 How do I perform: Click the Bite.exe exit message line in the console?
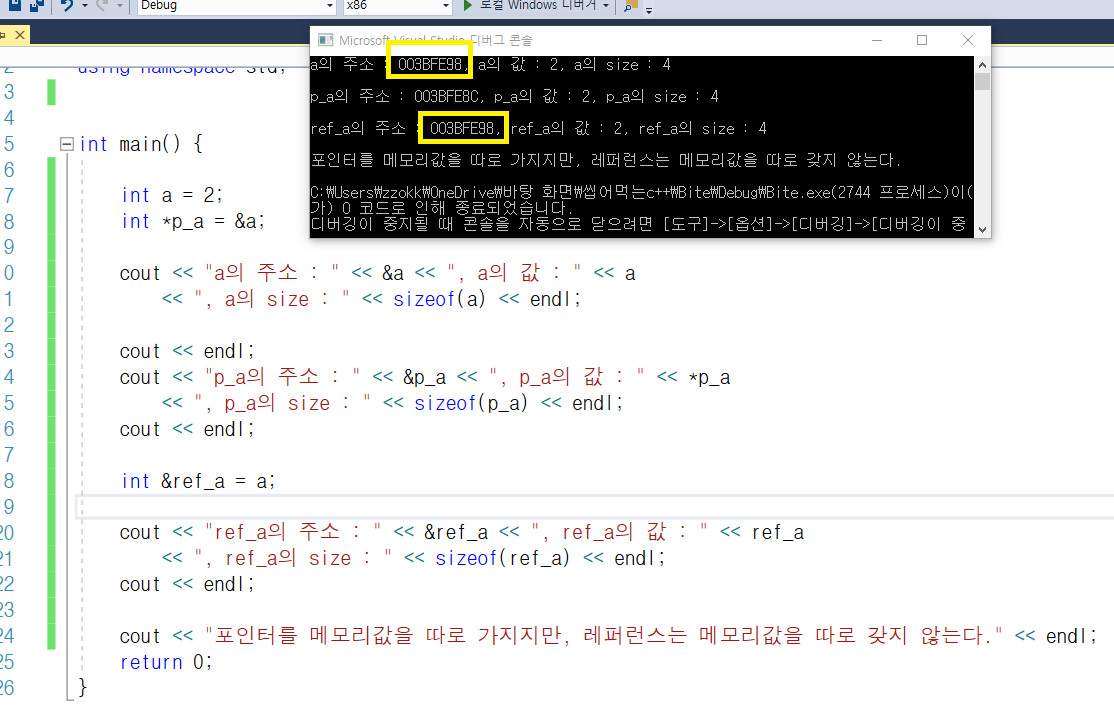coord(642,200)
